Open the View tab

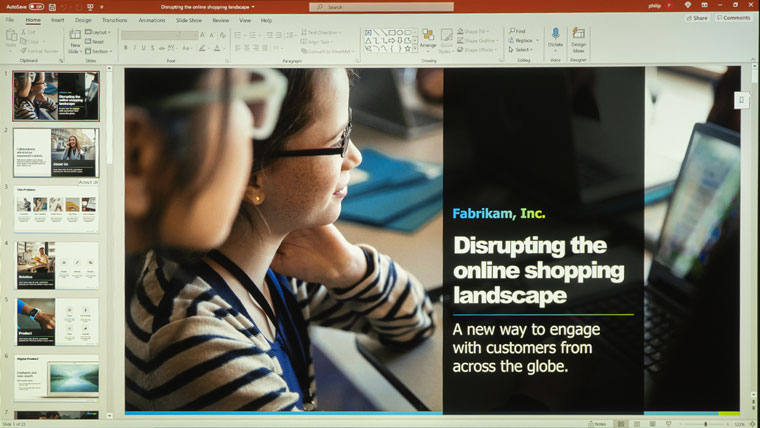245,20
